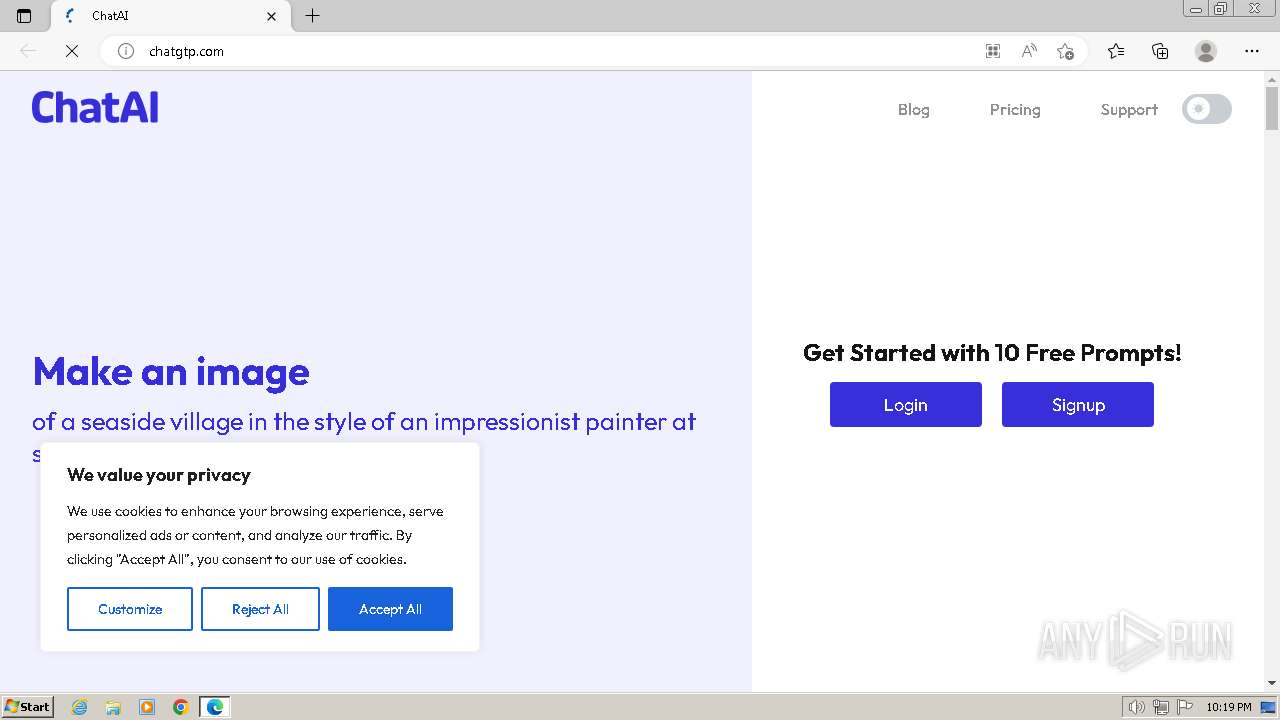Image resolution: width=1280 pixels, height=720 pixels.
Task: Open the browser profile icon
Action: (x=1206, y=51)
